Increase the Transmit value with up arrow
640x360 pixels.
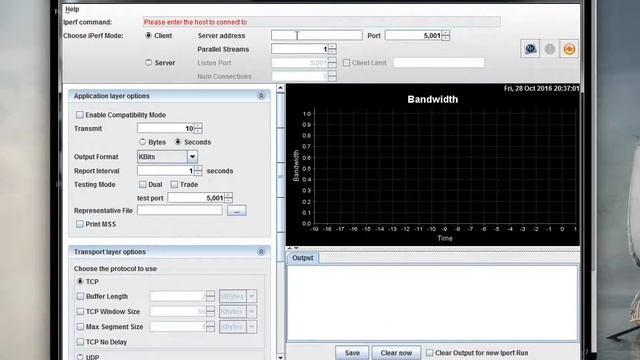[x=198, y=126]
